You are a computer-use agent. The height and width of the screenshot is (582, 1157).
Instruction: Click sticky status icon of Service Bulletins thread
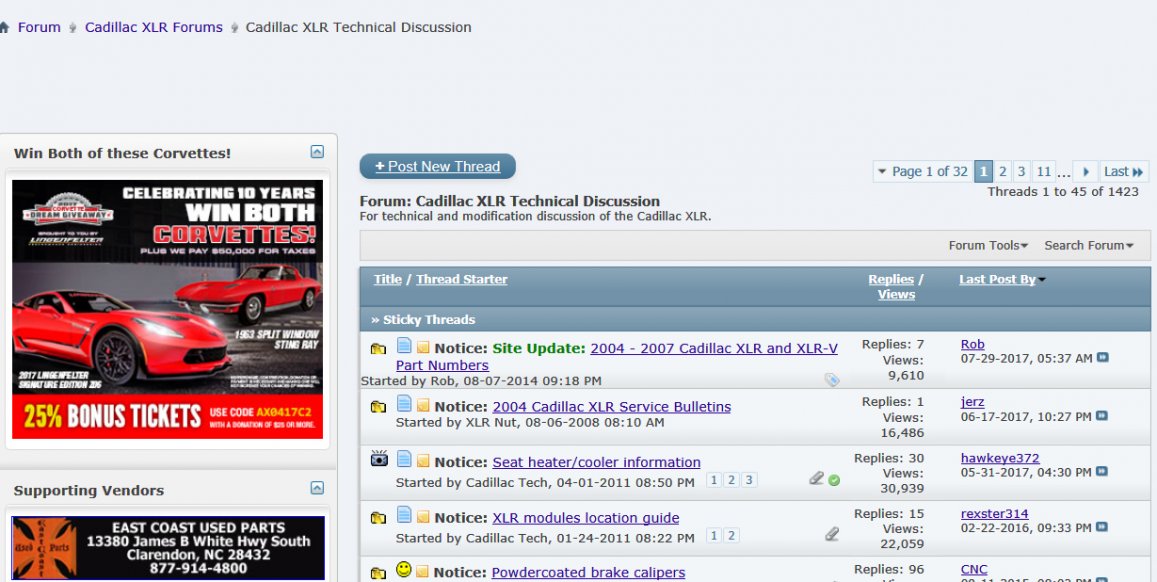point(379,406)
